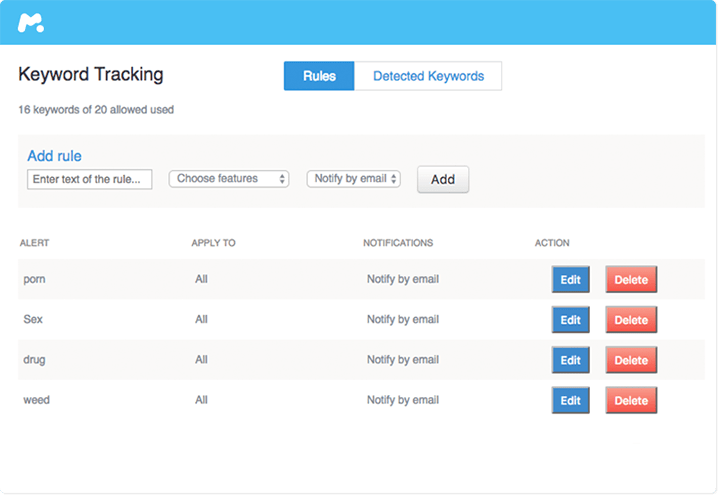Focus the 'Enter text of the rule...' field
Screen dimensions: 718x495
[x=90, y=179]
